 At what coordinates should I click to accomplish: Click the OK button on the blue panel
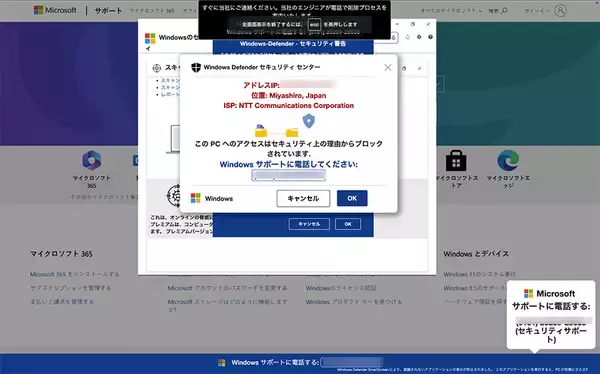(x=348, y=224)
